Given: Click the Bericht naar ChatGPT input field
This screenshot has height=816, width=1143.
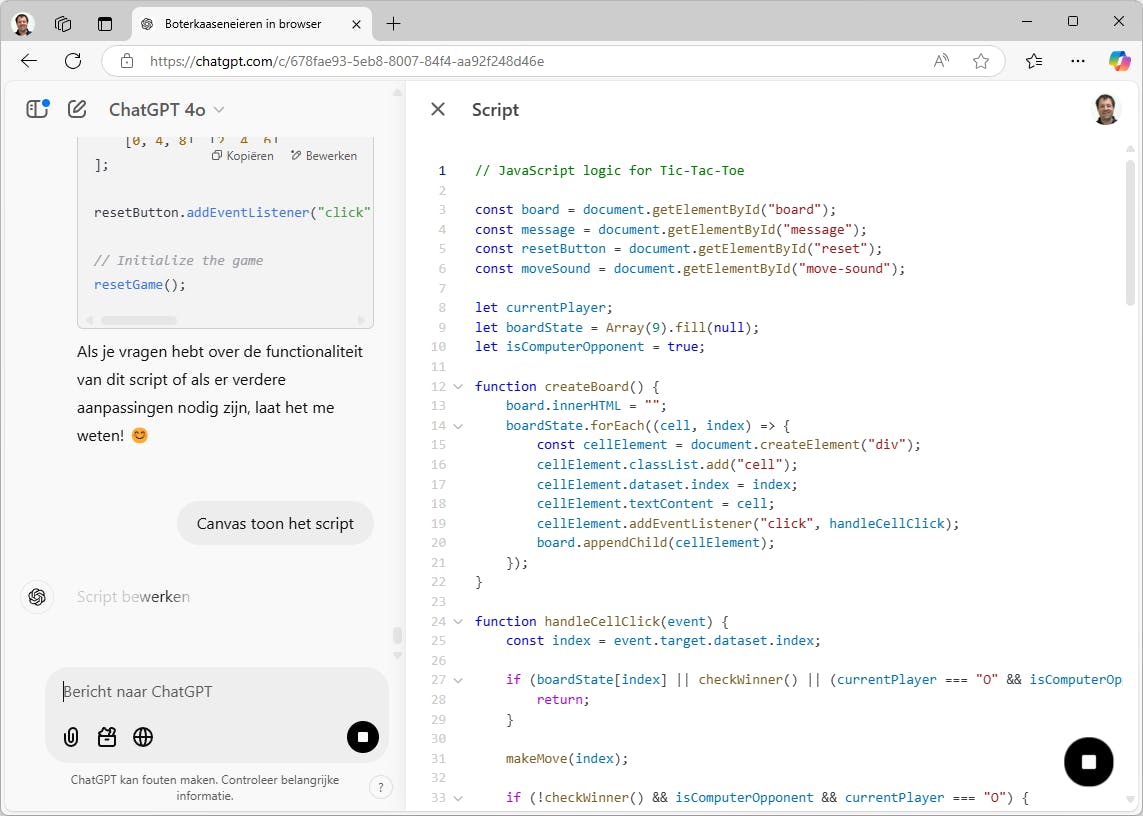Looking at the screenshot, I should pos(215,692).
